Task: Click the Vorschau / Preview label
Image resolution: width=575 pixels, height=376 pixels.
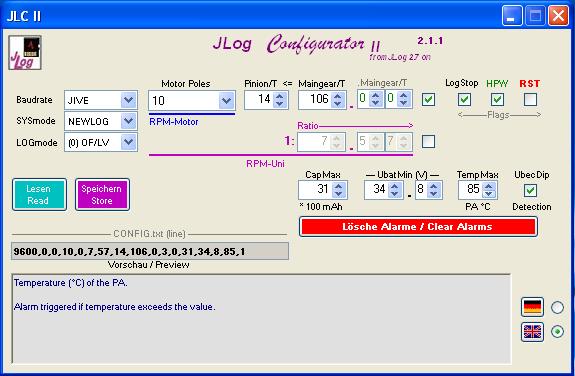Action: pyautogui.click(x=149, y=264)
